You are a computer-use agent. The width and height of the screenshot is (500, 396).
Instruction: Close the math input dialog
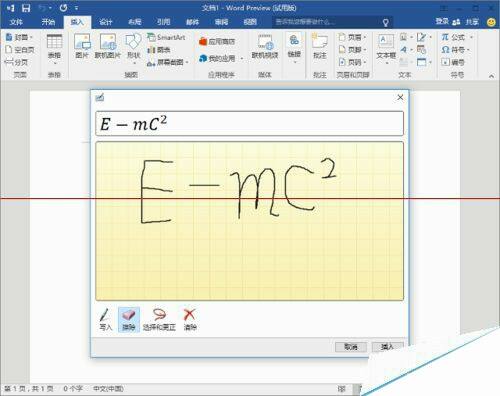point(400,97)
